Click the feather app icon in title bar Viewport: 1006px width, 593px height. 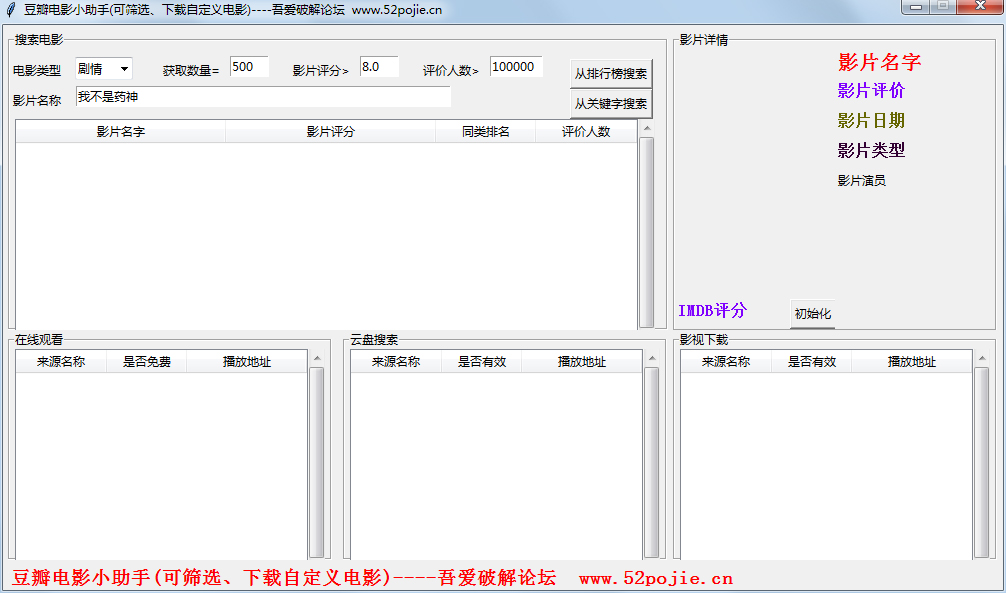coord(11,10)
